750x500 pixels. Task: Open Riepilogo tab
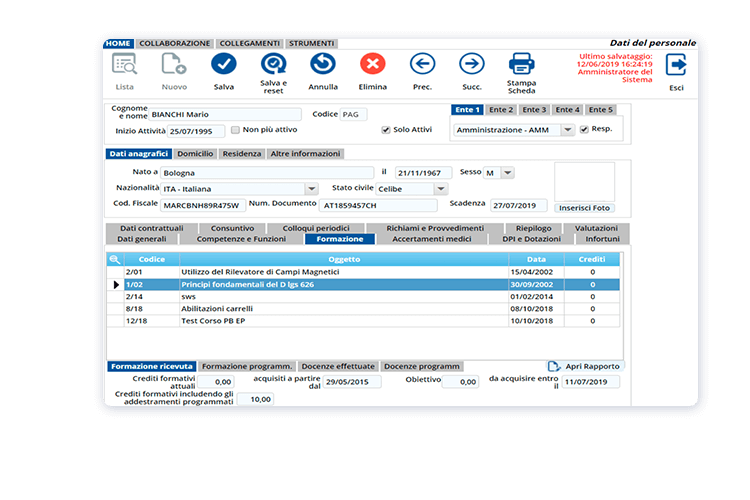pos(533,228)
